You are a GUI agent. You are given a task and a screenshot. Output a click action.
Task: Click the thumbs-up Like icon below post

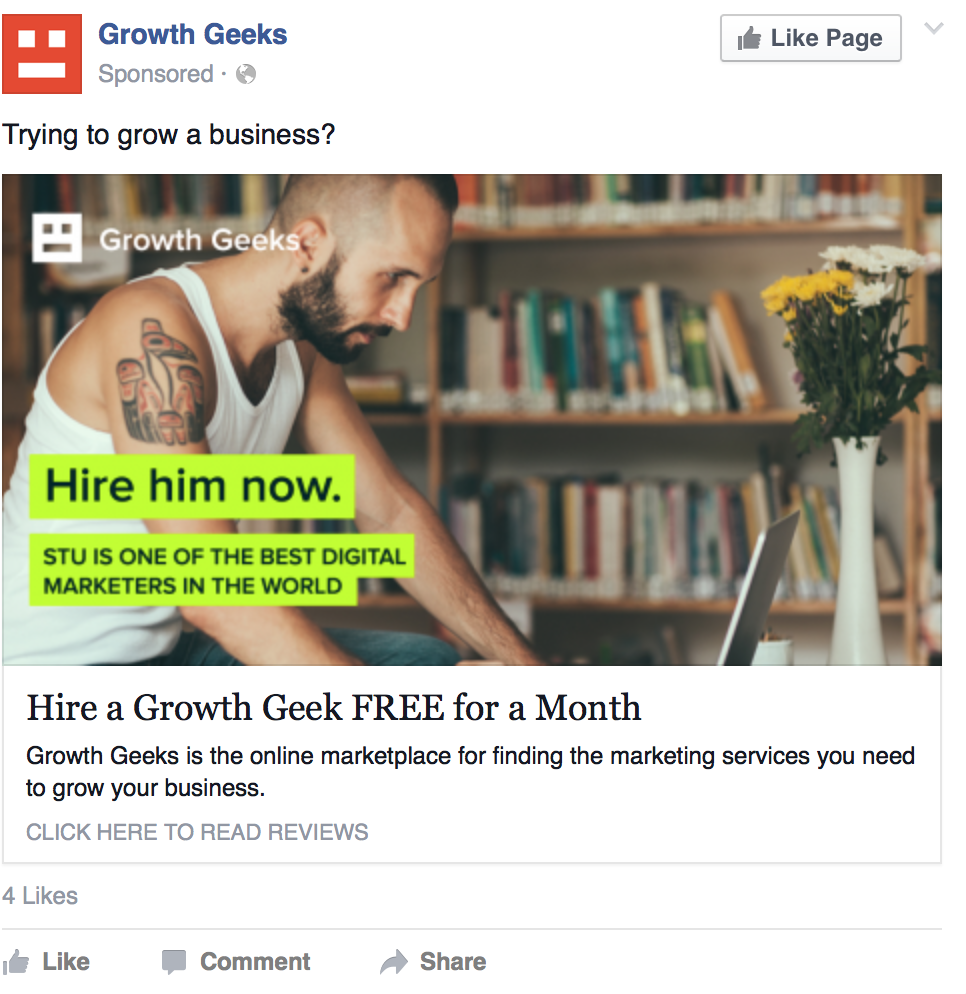[x=15, y=962]
